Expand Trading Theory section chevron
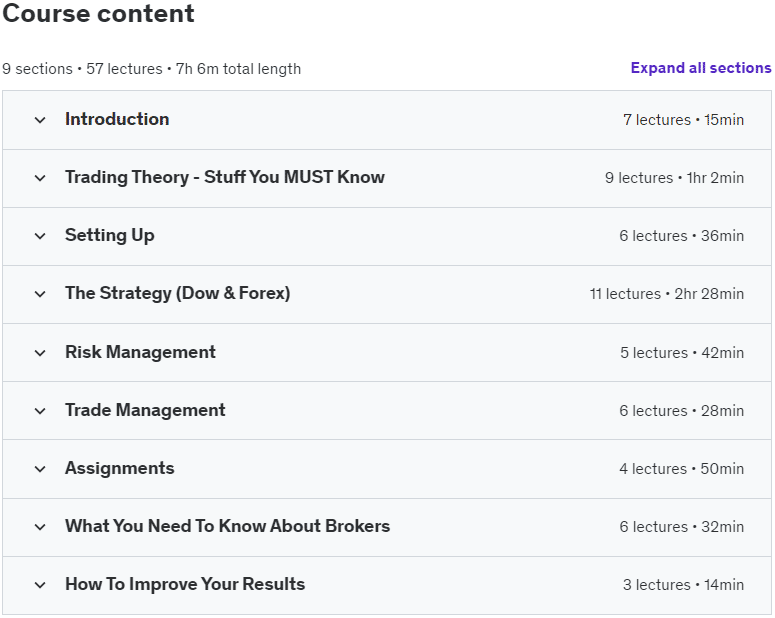775x618 pixels. point(40,178)
